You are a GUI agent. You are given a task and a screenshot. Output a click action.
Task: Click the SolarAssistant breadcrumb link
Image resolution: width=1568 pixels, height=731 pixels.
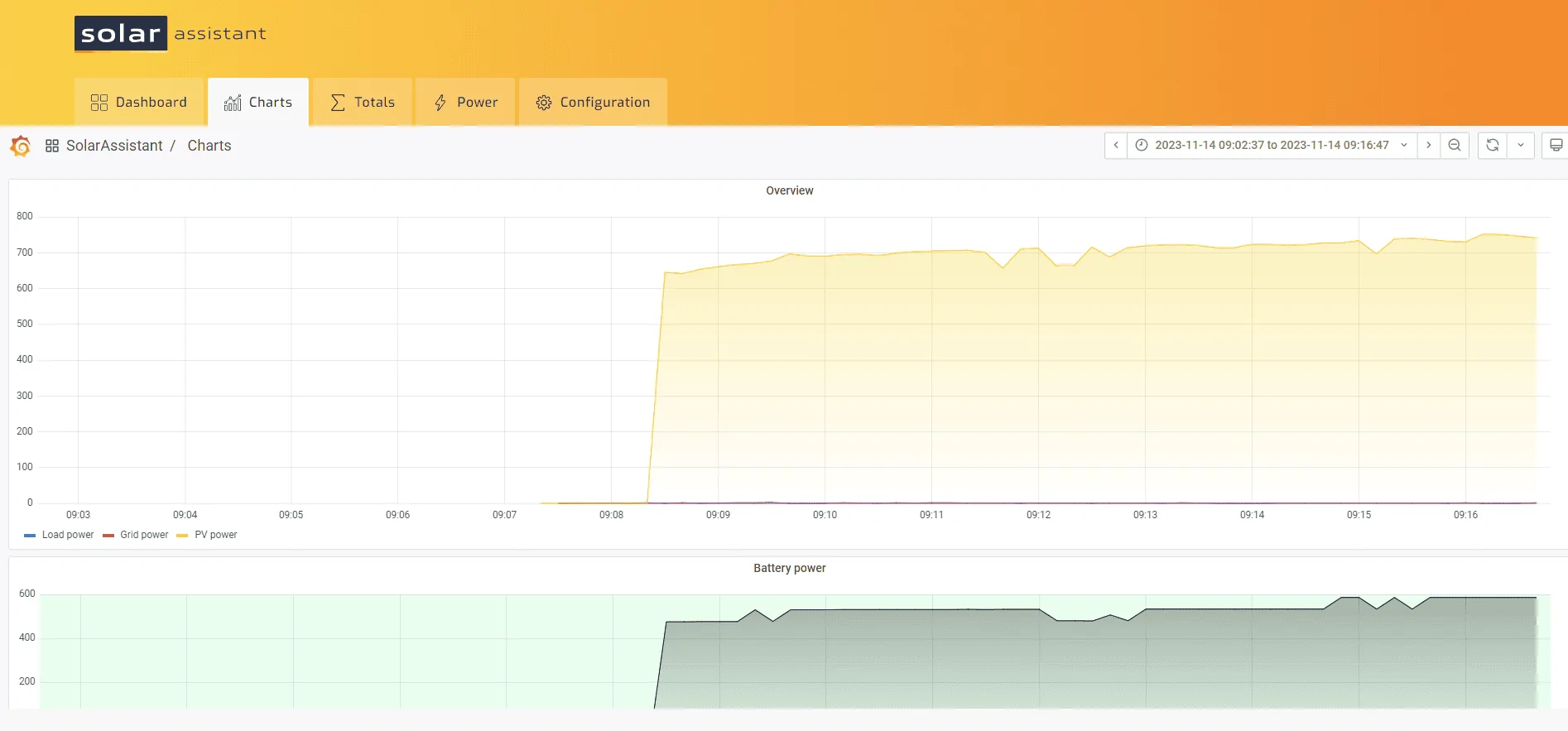114,146
